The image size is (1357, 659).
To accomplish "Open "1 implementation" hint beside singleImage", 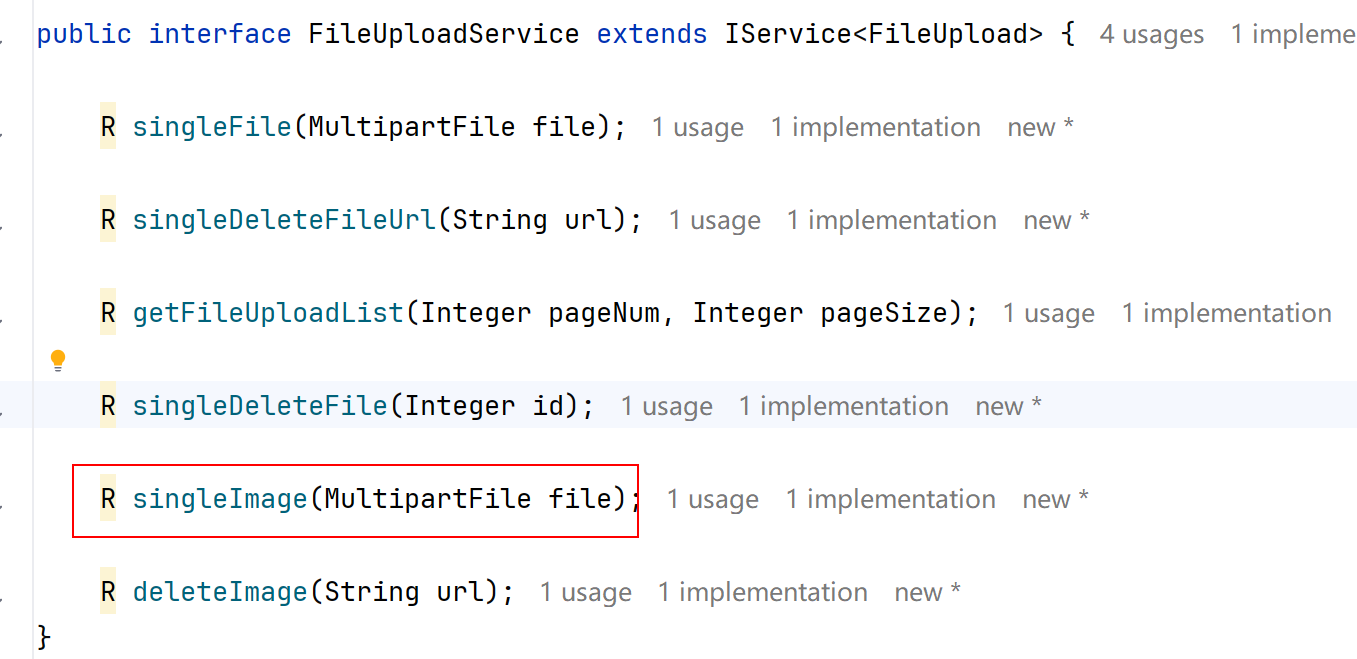I will (x=890, y=500).
